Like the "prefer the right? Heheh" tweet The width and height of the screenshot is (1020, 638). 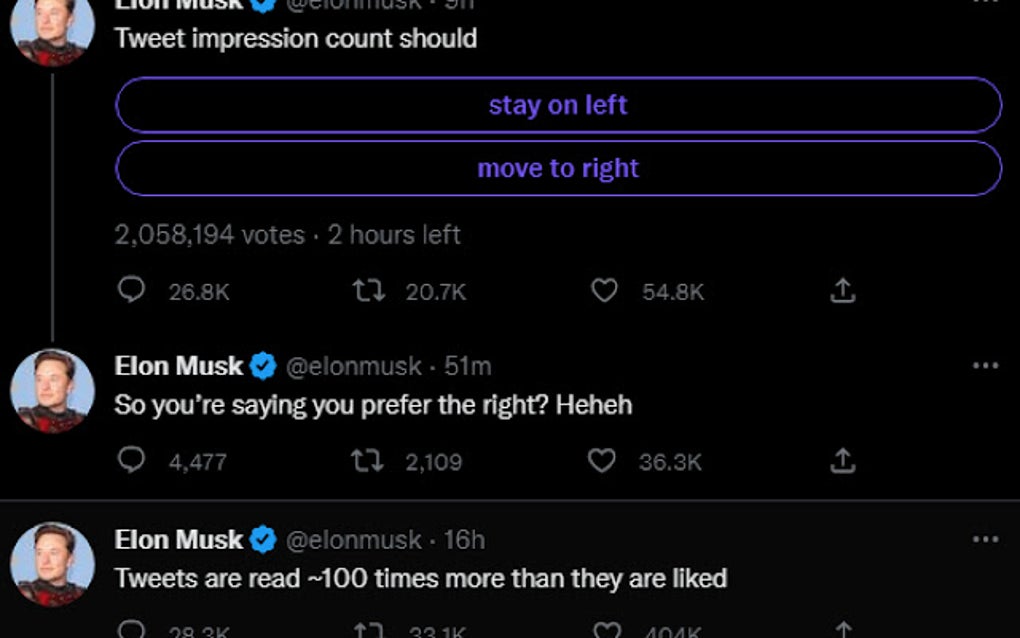(x=601, y=461)
